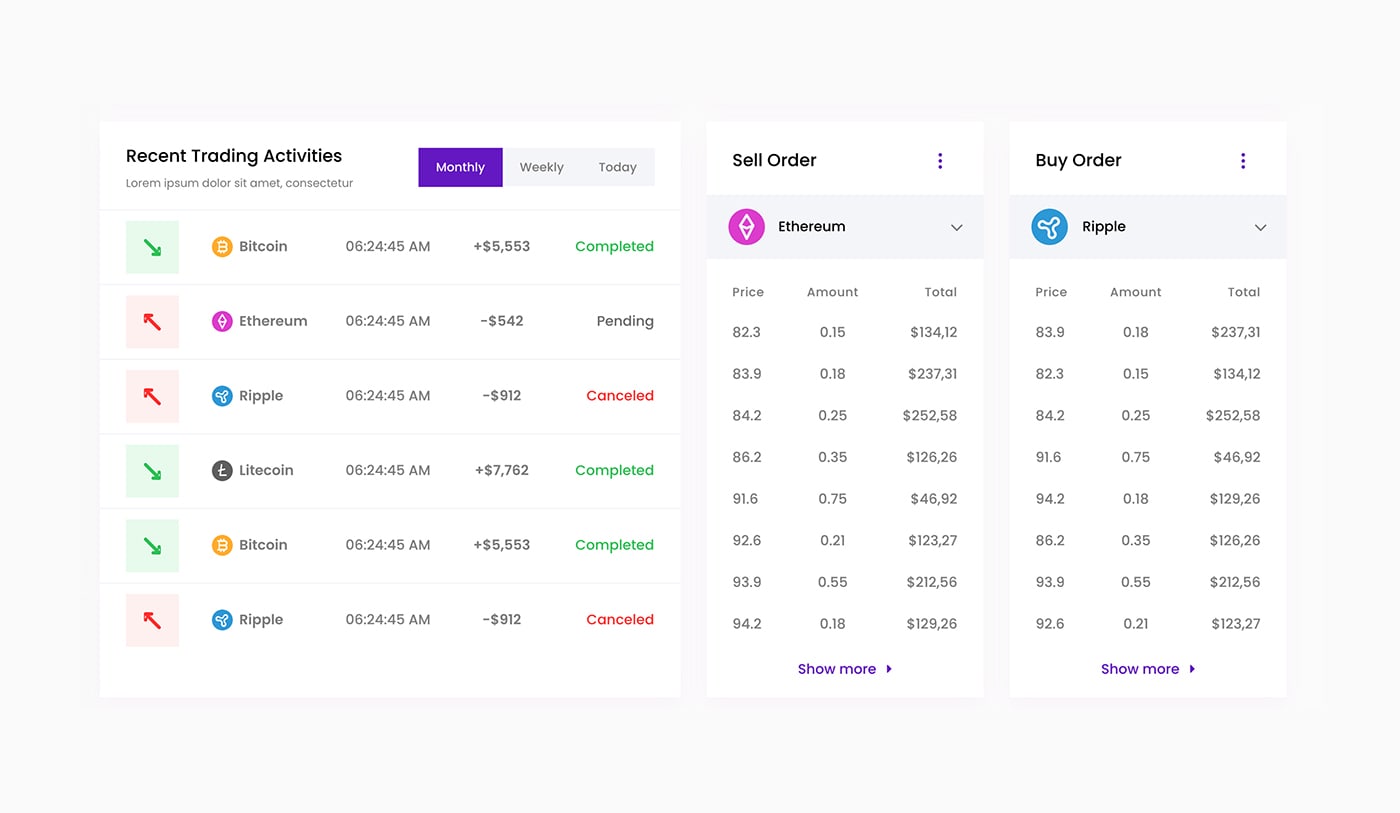Switch to the Weekly tab
Screen dimensions: 1400x813
[x=541, y=167]
